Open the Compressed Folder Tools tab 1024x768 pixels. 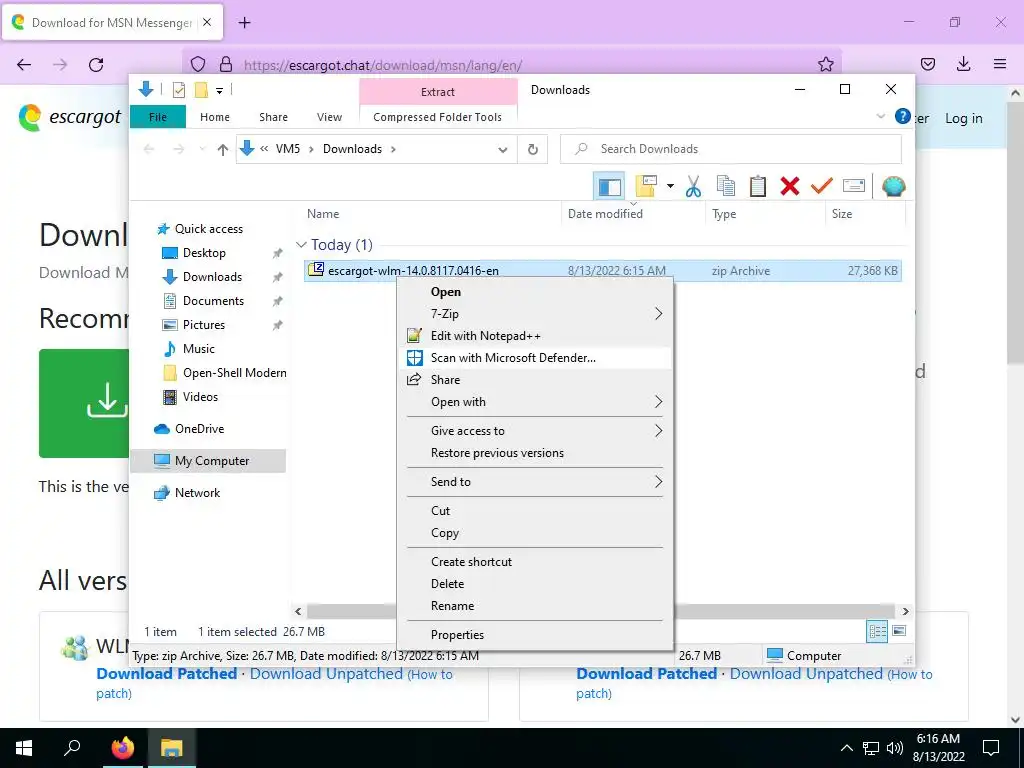tap(438, 117)
